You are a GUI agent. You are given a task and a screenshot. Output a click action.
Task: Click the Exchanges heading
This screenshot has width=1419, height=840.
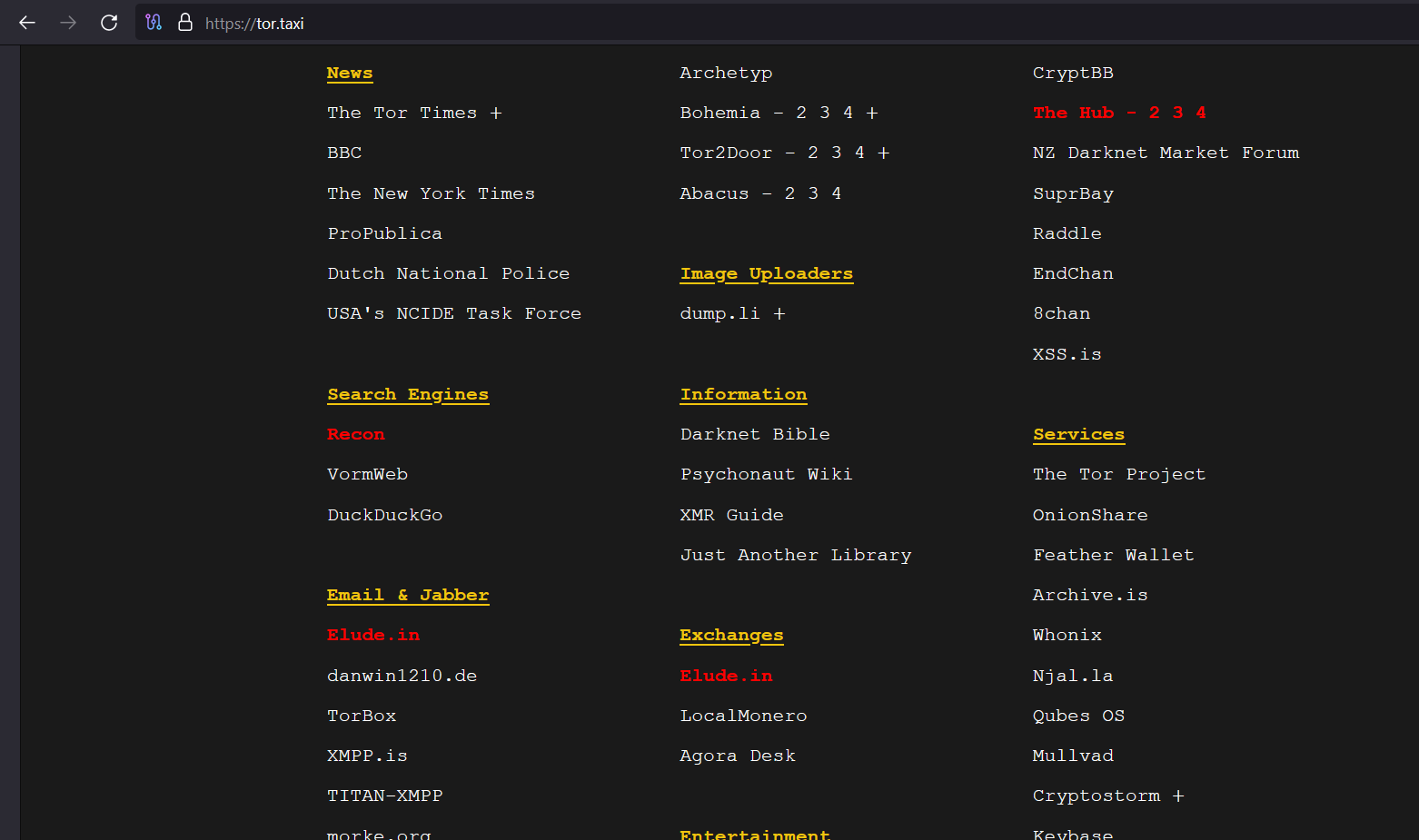point(731,635)
